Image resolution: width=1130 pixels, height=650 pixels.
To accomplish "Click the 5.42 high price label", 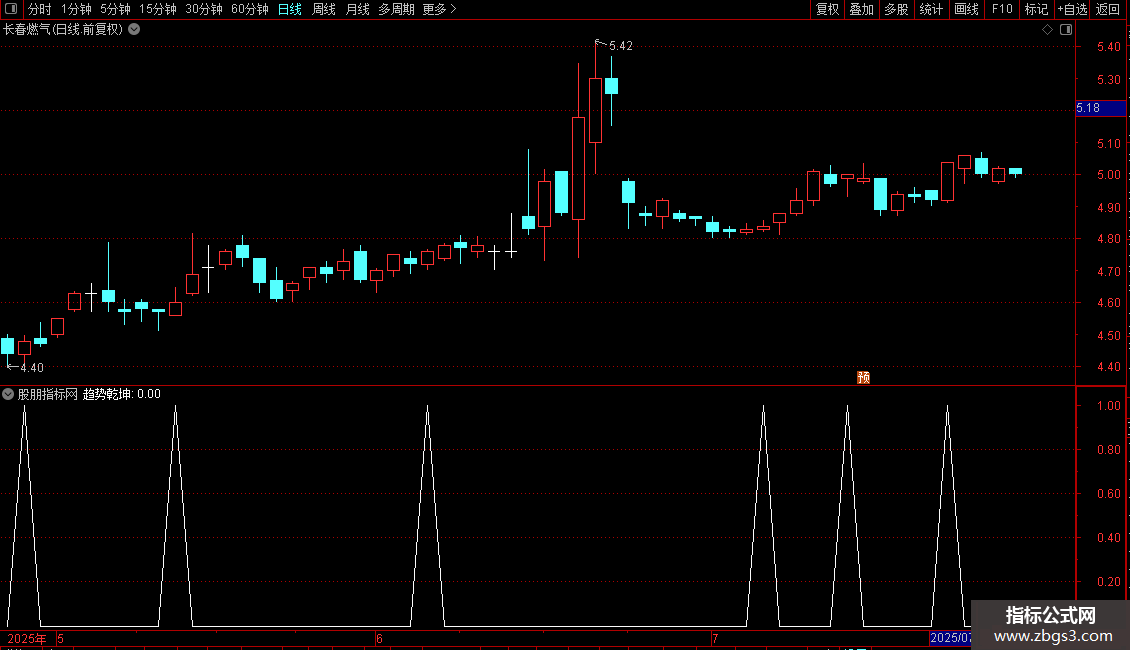I will click(620, 46).
